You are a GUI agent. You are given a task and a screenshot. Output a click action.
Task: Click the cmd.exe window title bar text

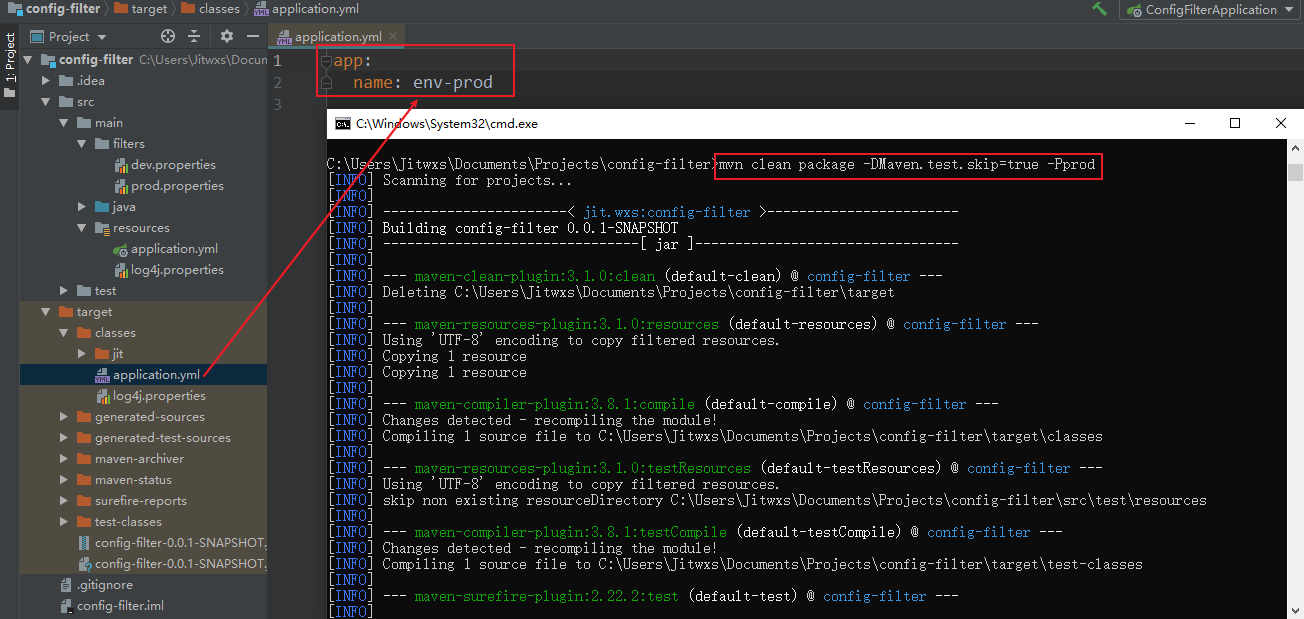point(446,124)
